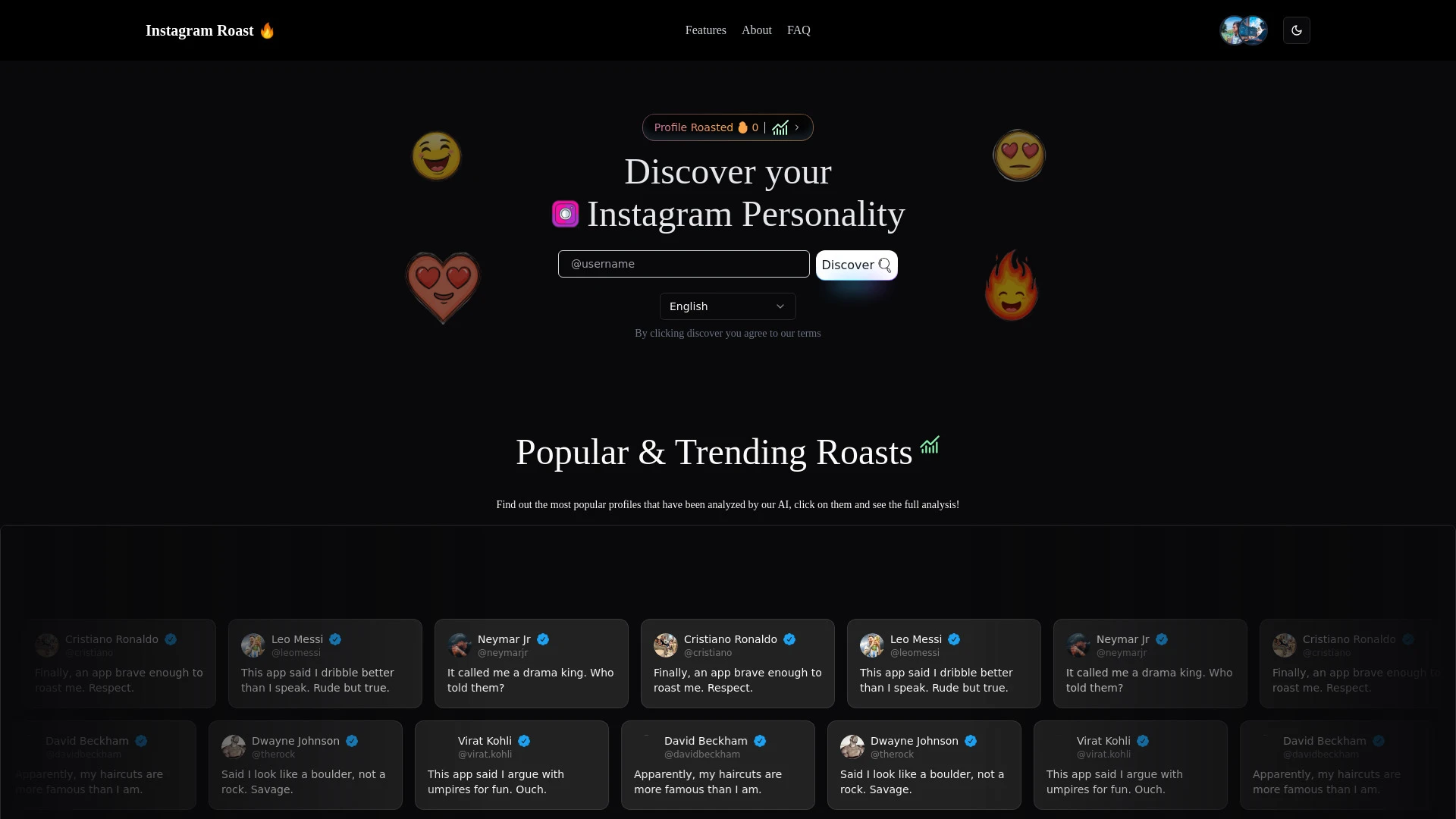Click the Discover button

856,264
